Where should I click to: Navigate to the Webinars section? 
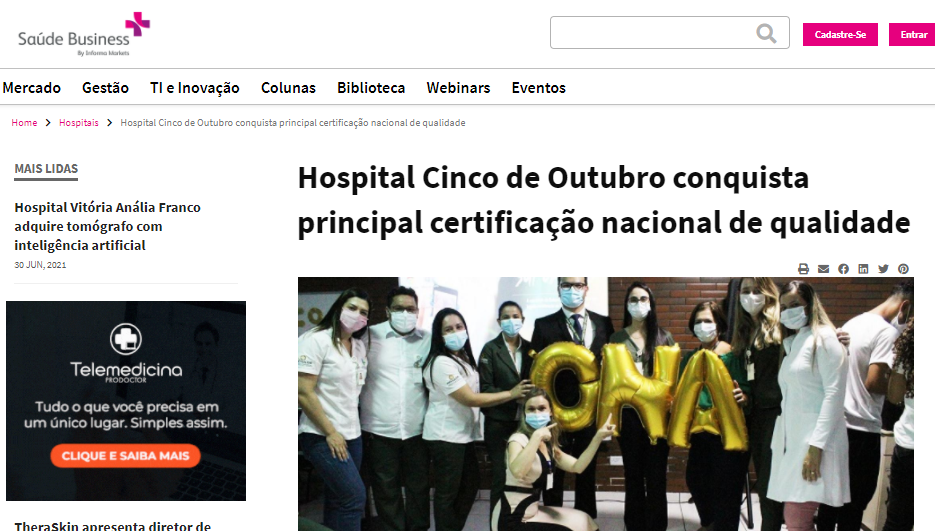coord(458,88)
